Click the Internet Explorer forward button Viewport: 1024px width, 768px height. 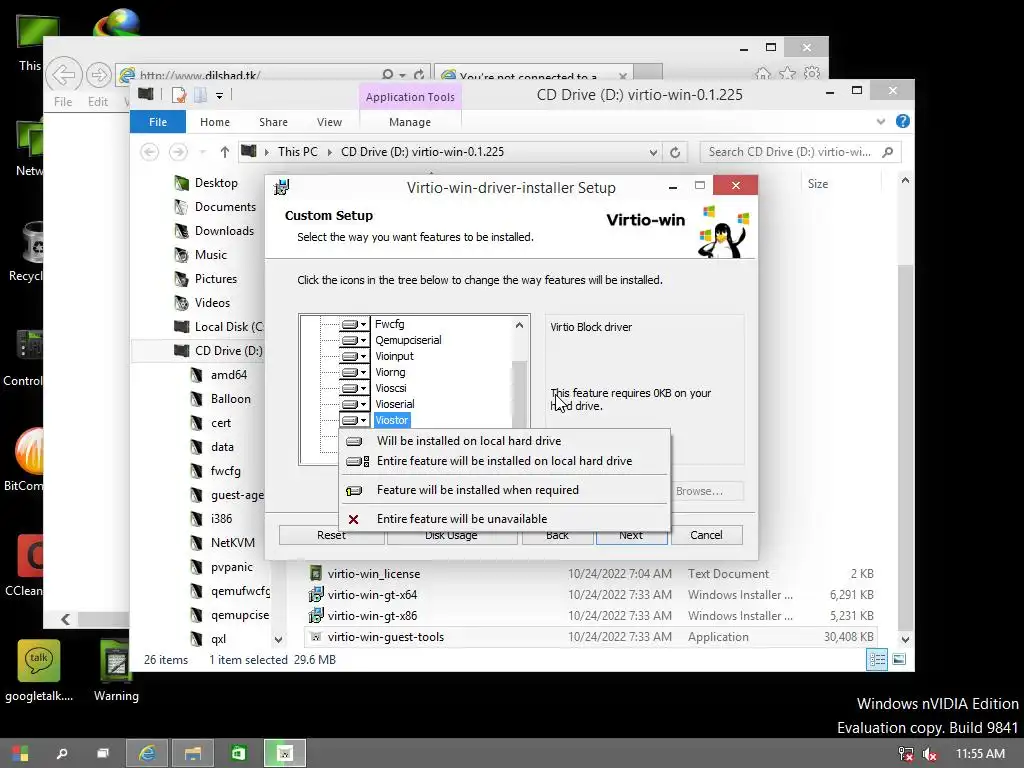tap(98, 75)
